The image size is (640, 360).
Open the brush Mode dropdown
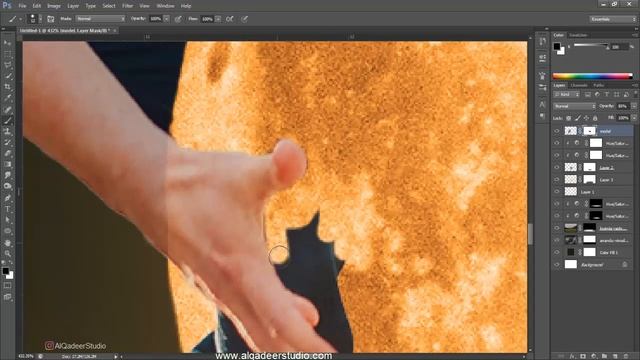[100, 19]
